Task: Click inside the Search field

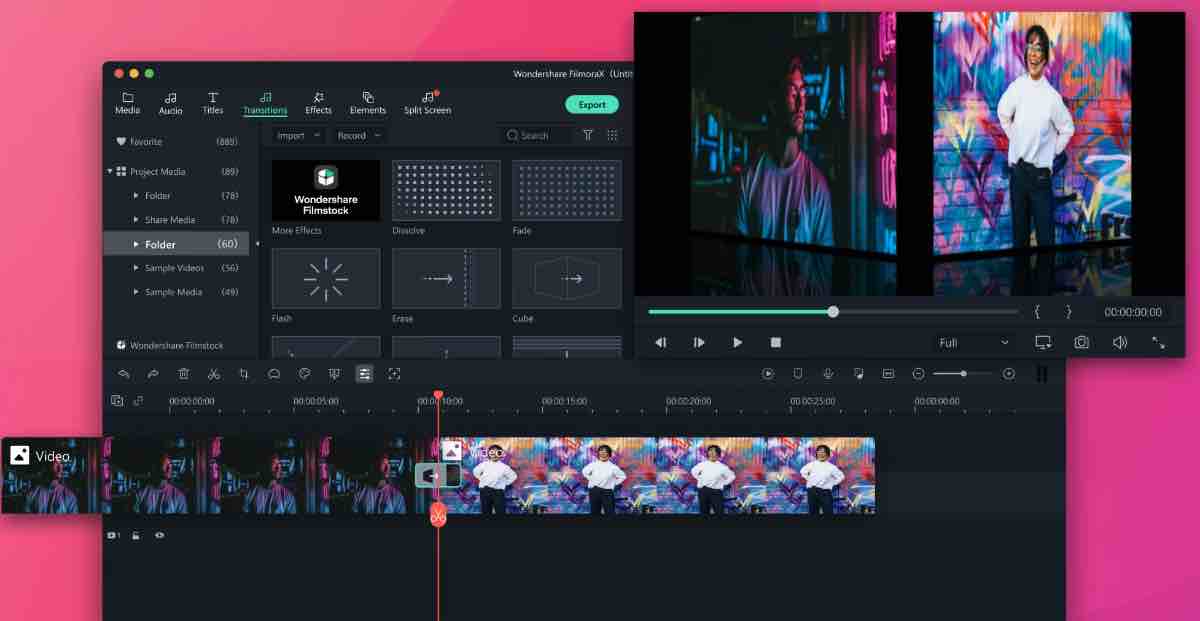Action: (535, 135)
